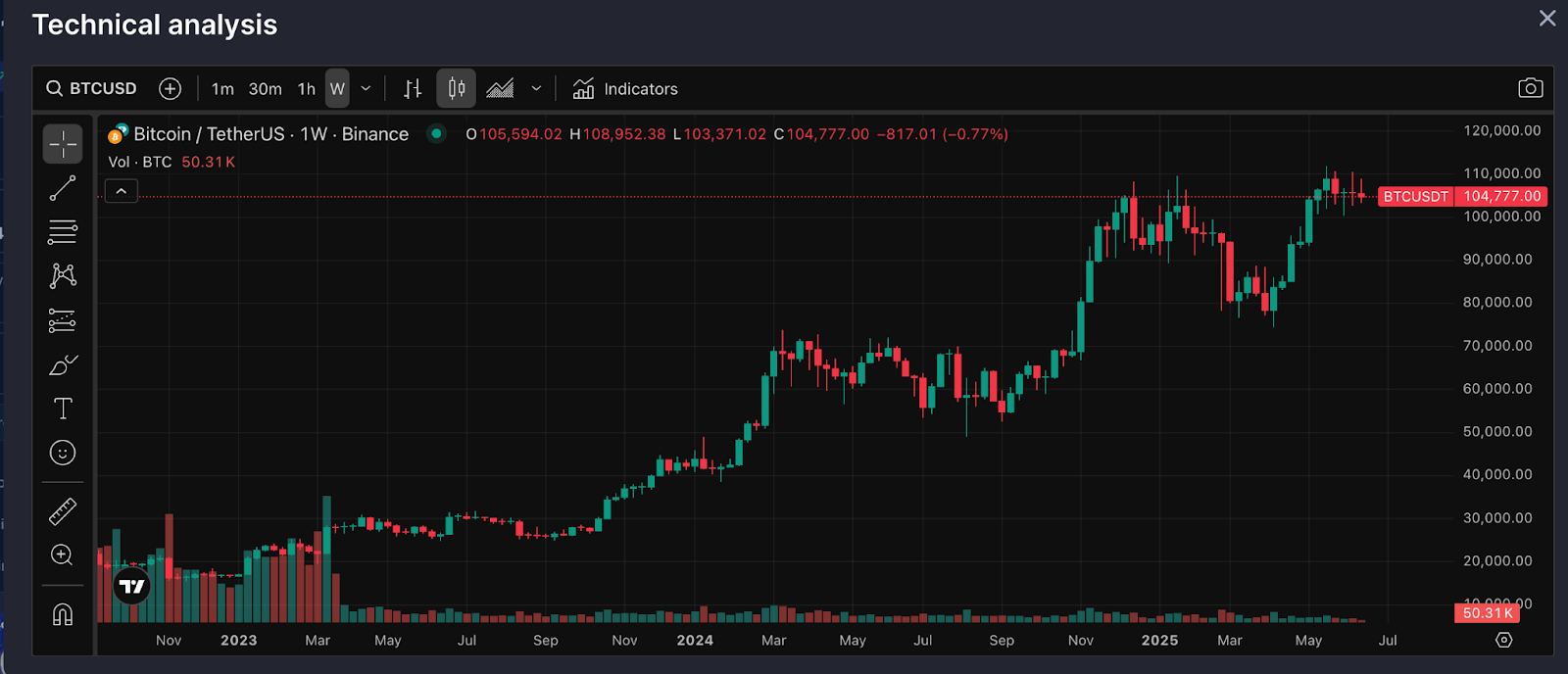Switch to the 30m interval

coord(266,89)
